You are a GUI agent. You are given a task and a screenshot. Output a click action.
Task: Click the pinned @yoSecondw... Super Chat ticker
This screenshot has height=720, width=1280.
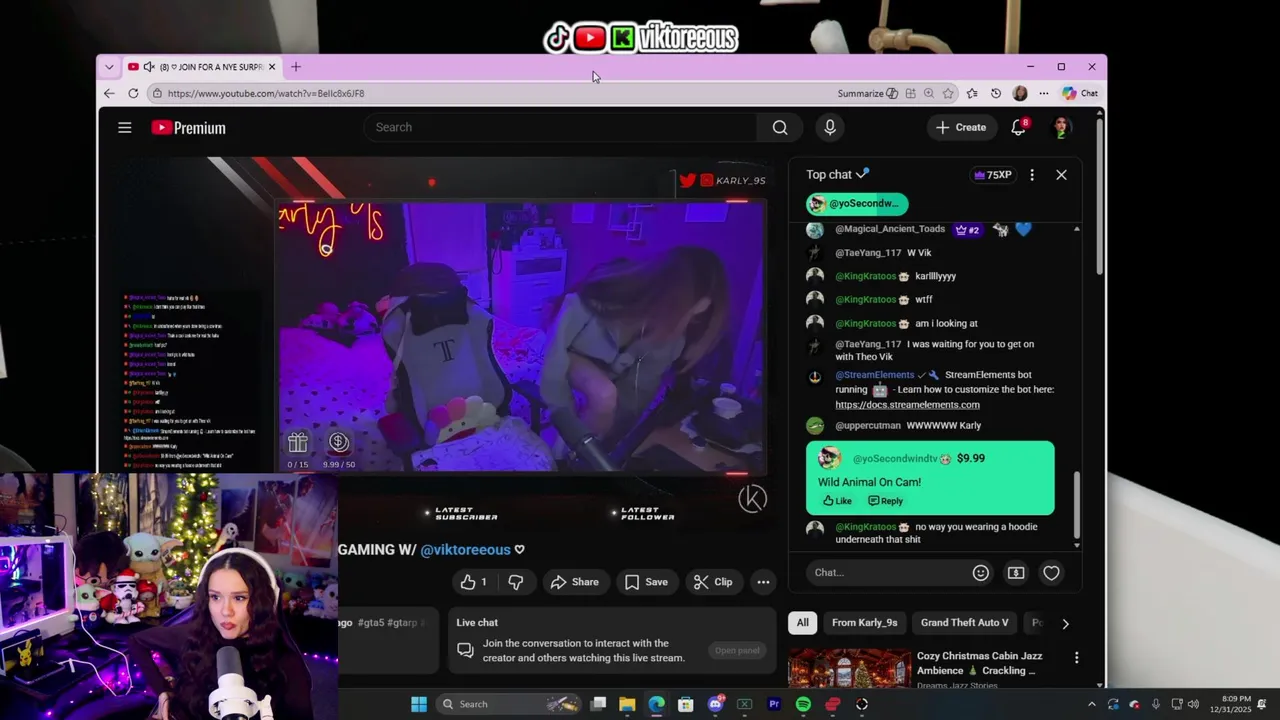tap(857, 203)
